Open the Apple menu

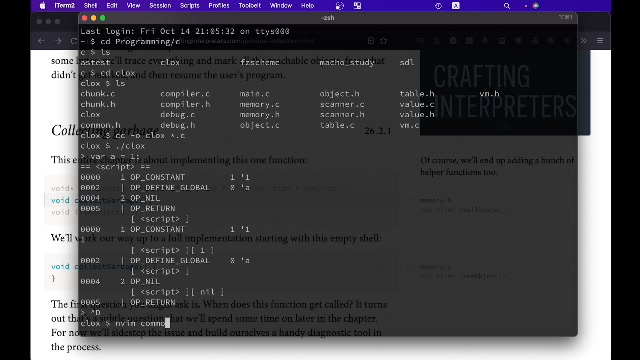tap(42, 6)
